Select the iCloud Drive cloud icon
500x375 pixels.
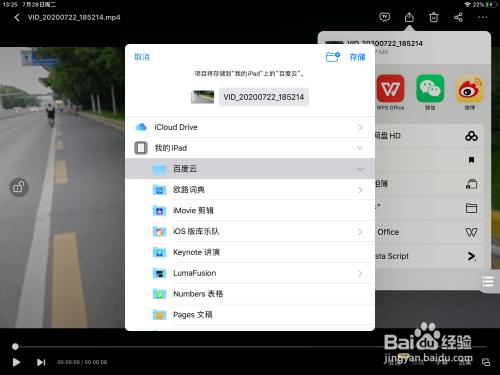(x=141, y=127)
